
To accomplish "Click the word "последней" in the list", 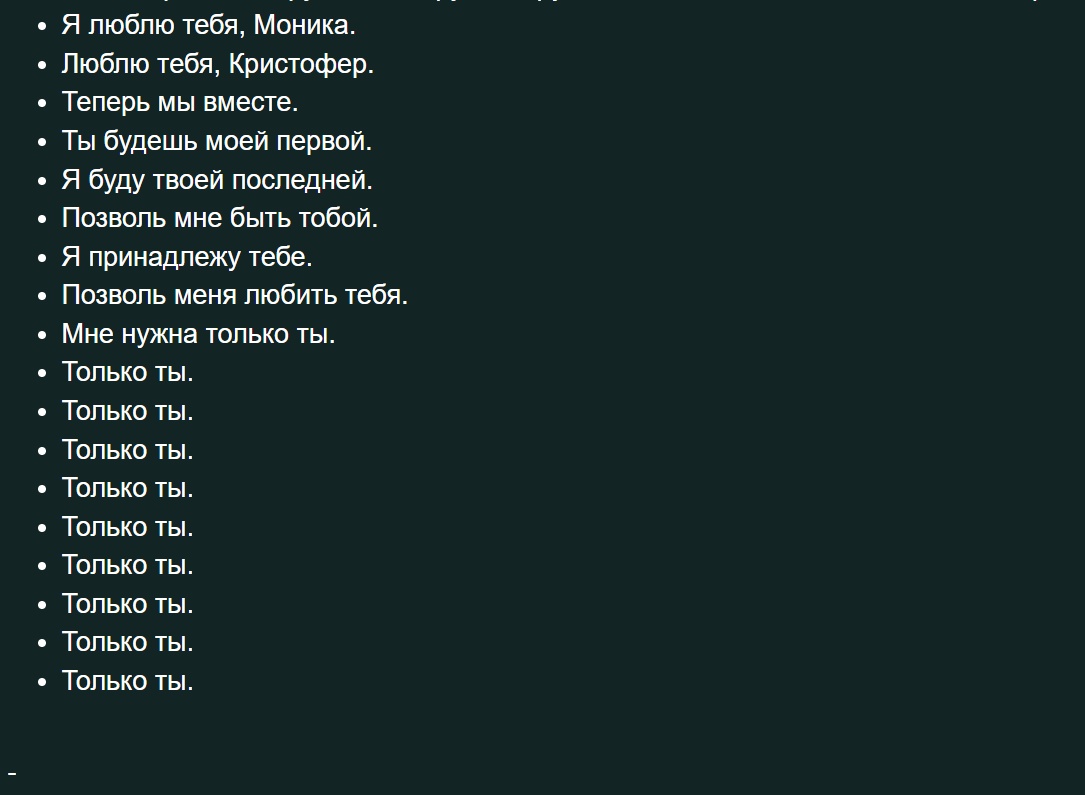I will pyautogui.click(x=298, y=180).
